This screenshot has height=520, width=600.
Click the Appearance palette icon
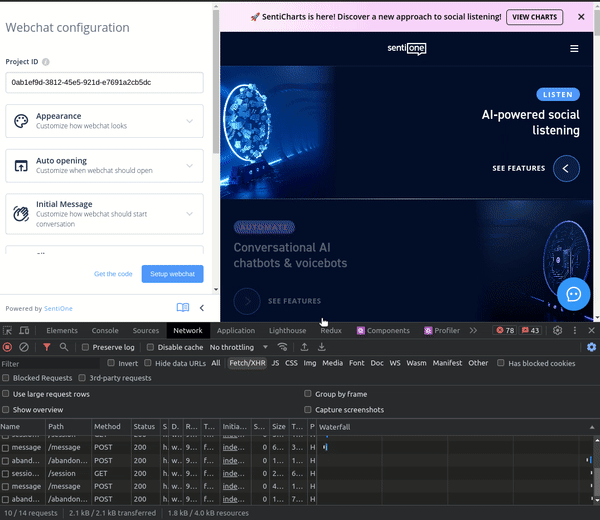click(21, 121)
